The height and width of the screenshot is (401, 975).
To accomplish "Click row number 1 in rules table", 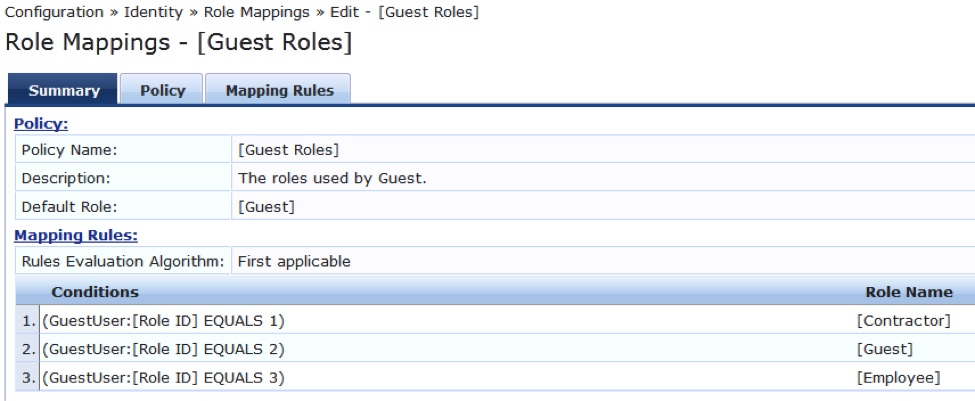I will point(28,321).
